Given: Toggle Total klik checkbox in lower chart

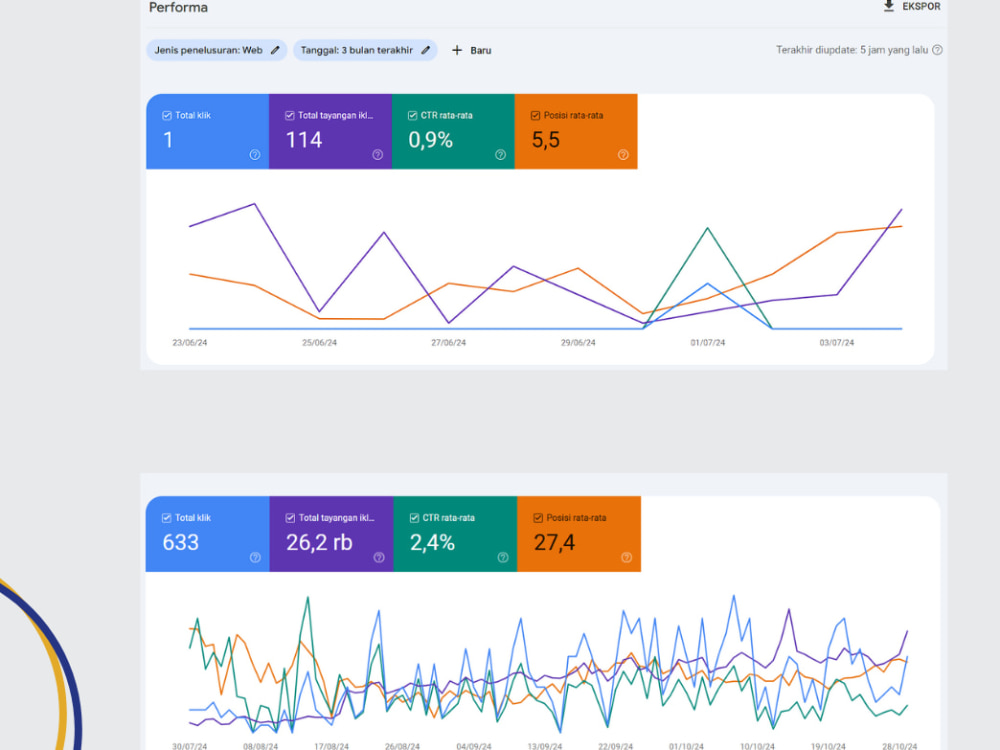Looking at the screenshot, I should pyautogui.click(x=166, y=518).
